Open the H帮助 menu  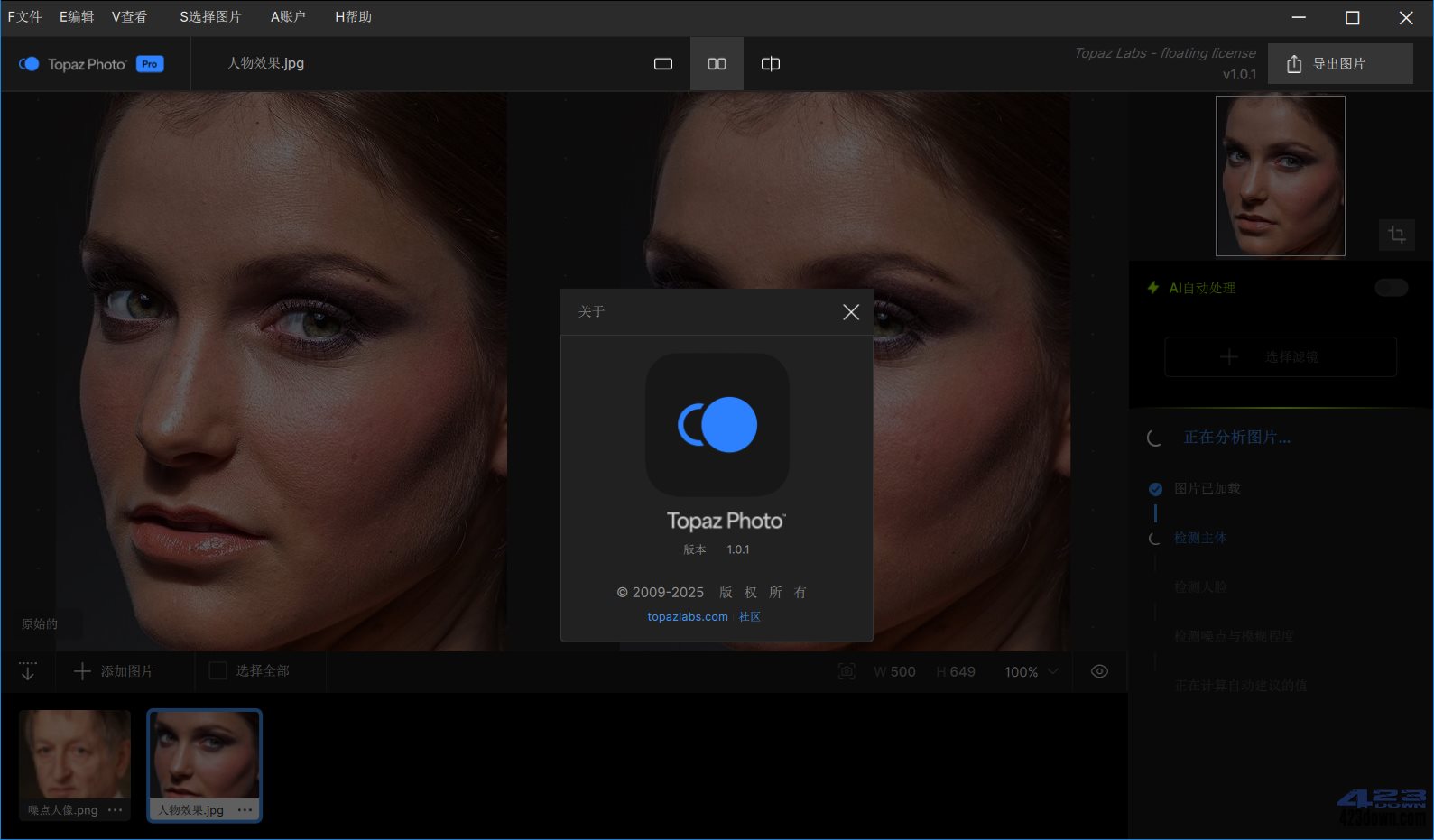353,17
